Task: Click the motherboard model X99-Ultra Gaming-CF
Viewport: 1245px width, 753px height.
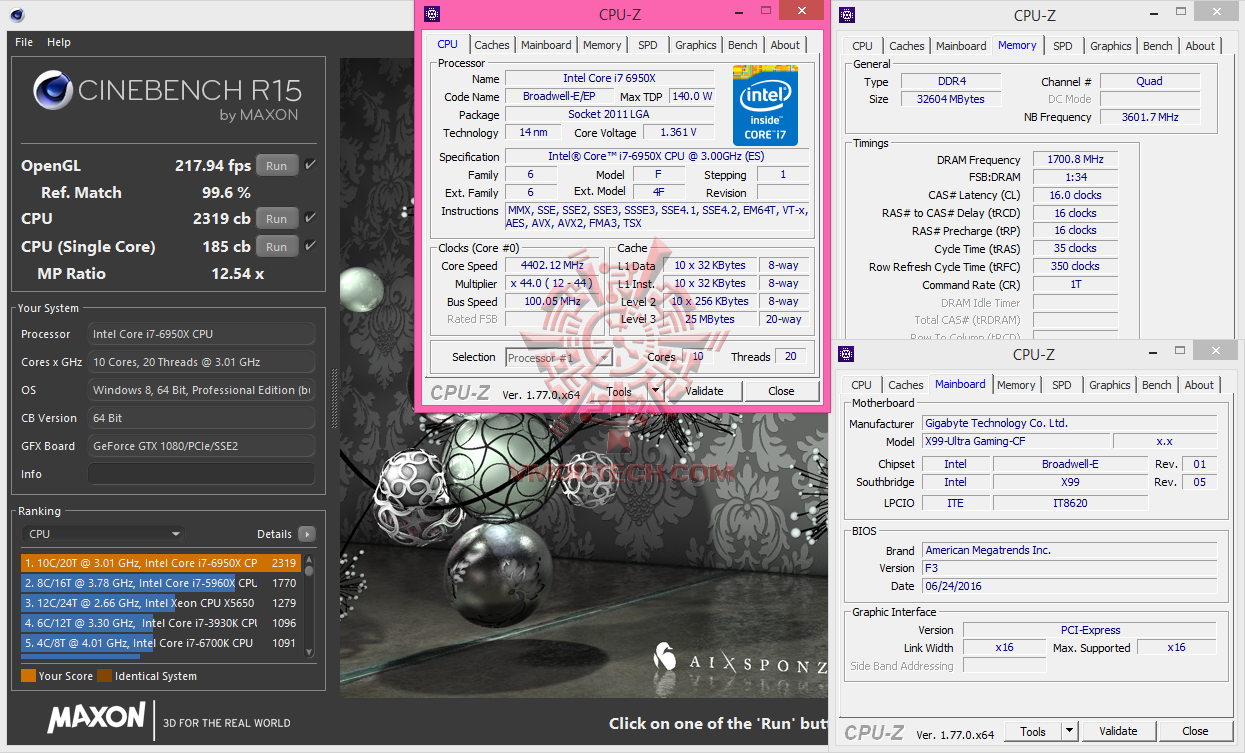Action: (x=1015, y=441)
